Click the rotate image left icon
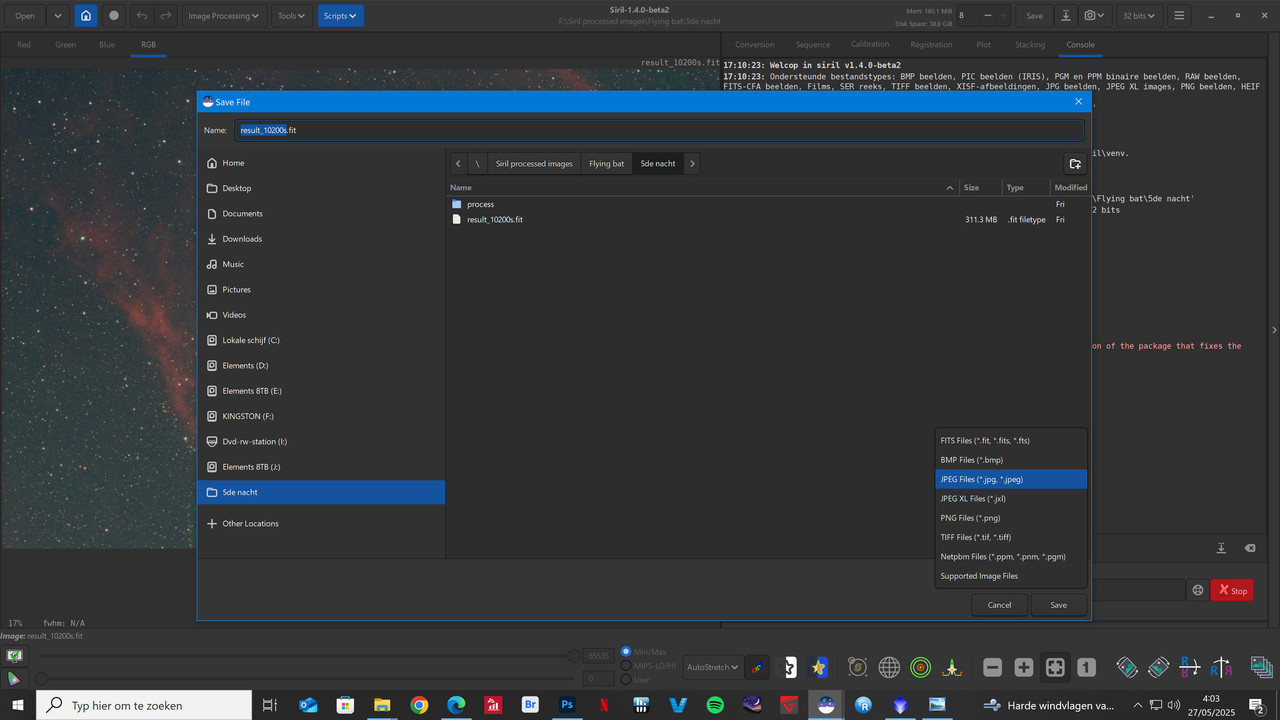The height and width of the screenshot is (720, 1280). 1127,667
